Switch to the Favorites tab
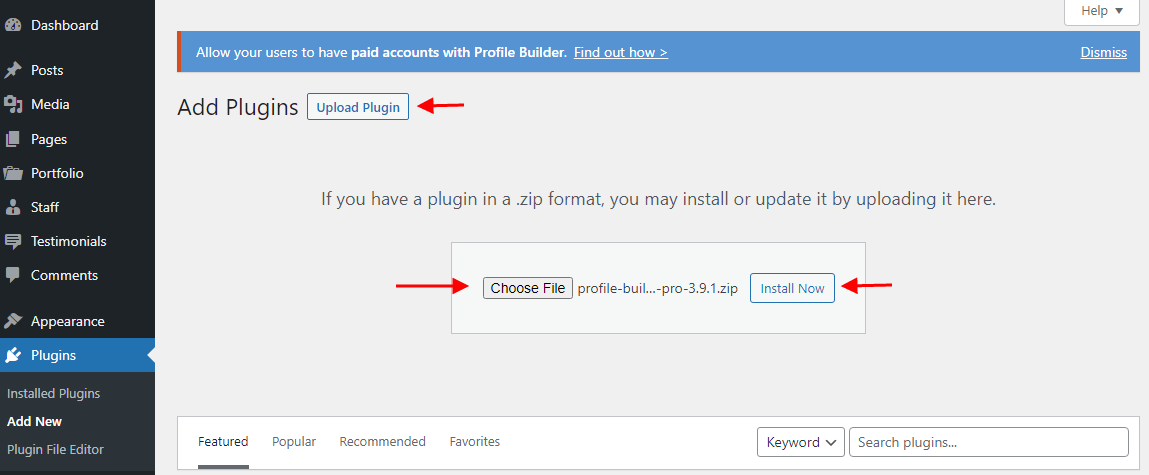The height and width of the screenshot is (475, 1149). (475, 442)
